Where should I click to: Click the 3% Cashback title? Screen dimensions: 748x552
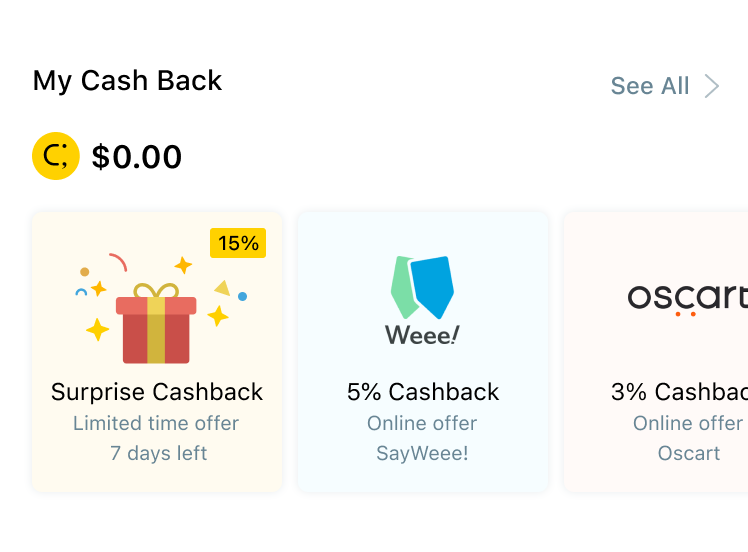(x=680, y=392)
